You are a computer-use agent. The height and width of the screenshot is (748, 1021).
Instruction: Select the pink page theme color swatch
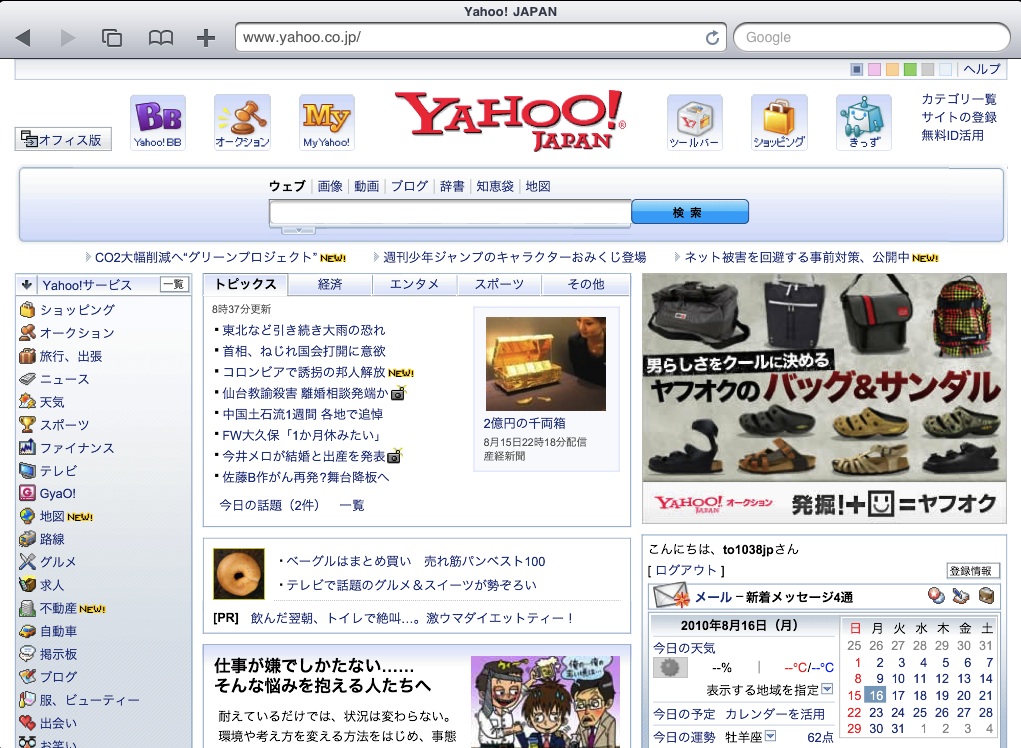click(x=874, y=70)
